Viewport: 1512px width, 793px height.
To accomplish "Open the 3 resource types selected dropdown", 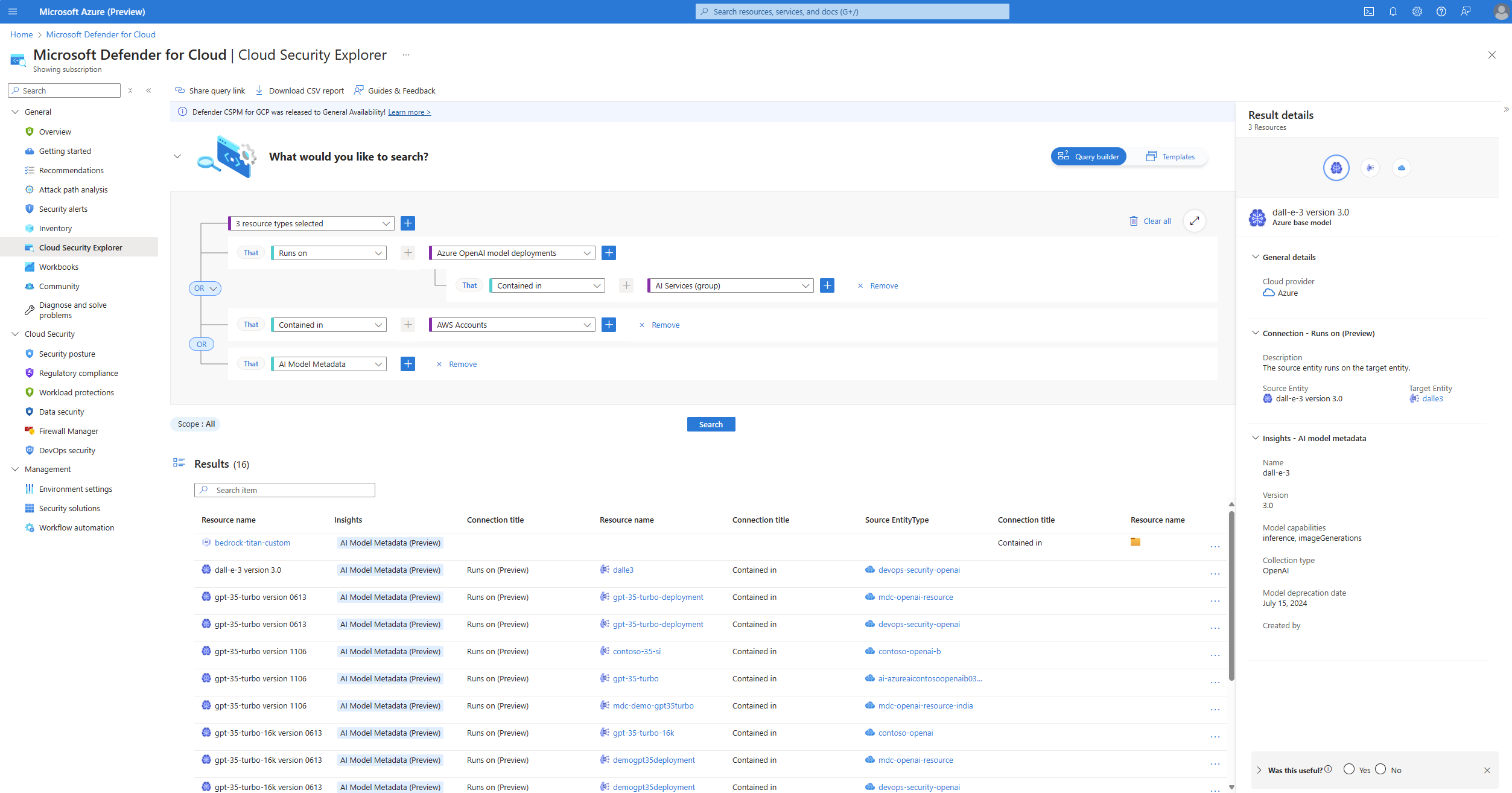I will point(311,223).
